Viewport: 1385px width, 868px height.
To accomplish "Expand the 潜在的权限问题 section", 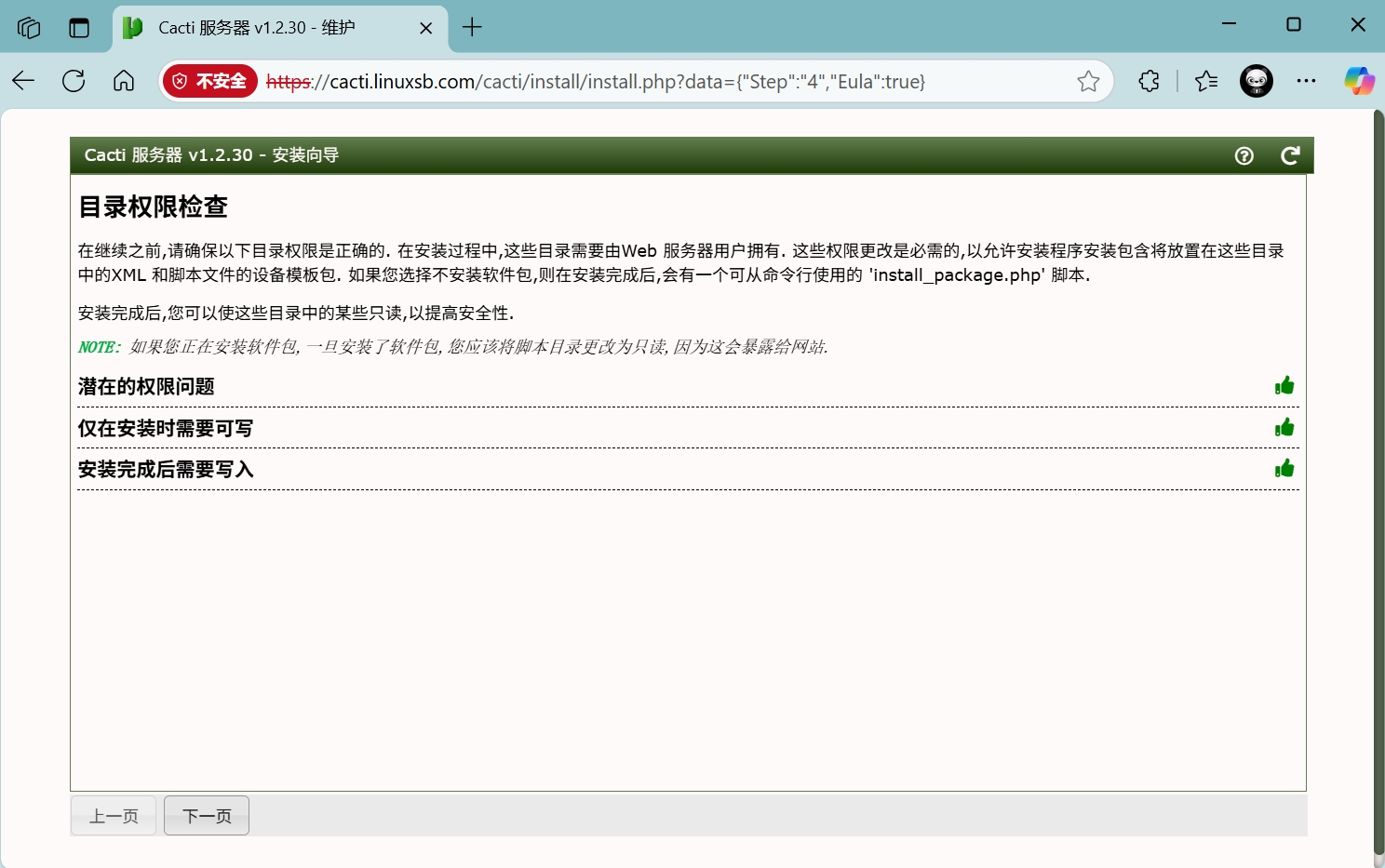I will coord(147,387).
